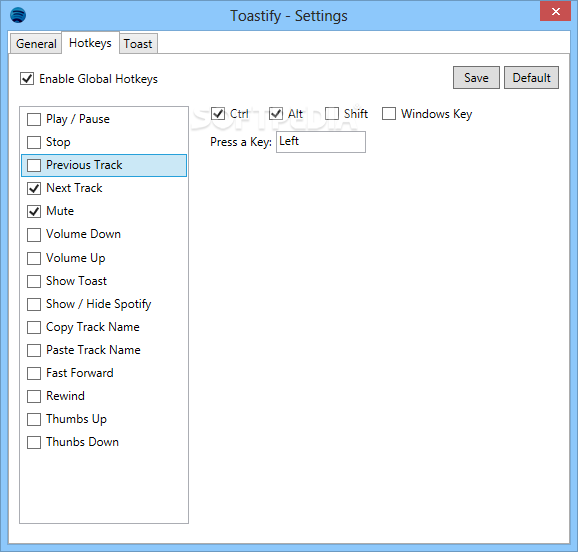Enable the Fast Forward checkbox

[34, 373]
